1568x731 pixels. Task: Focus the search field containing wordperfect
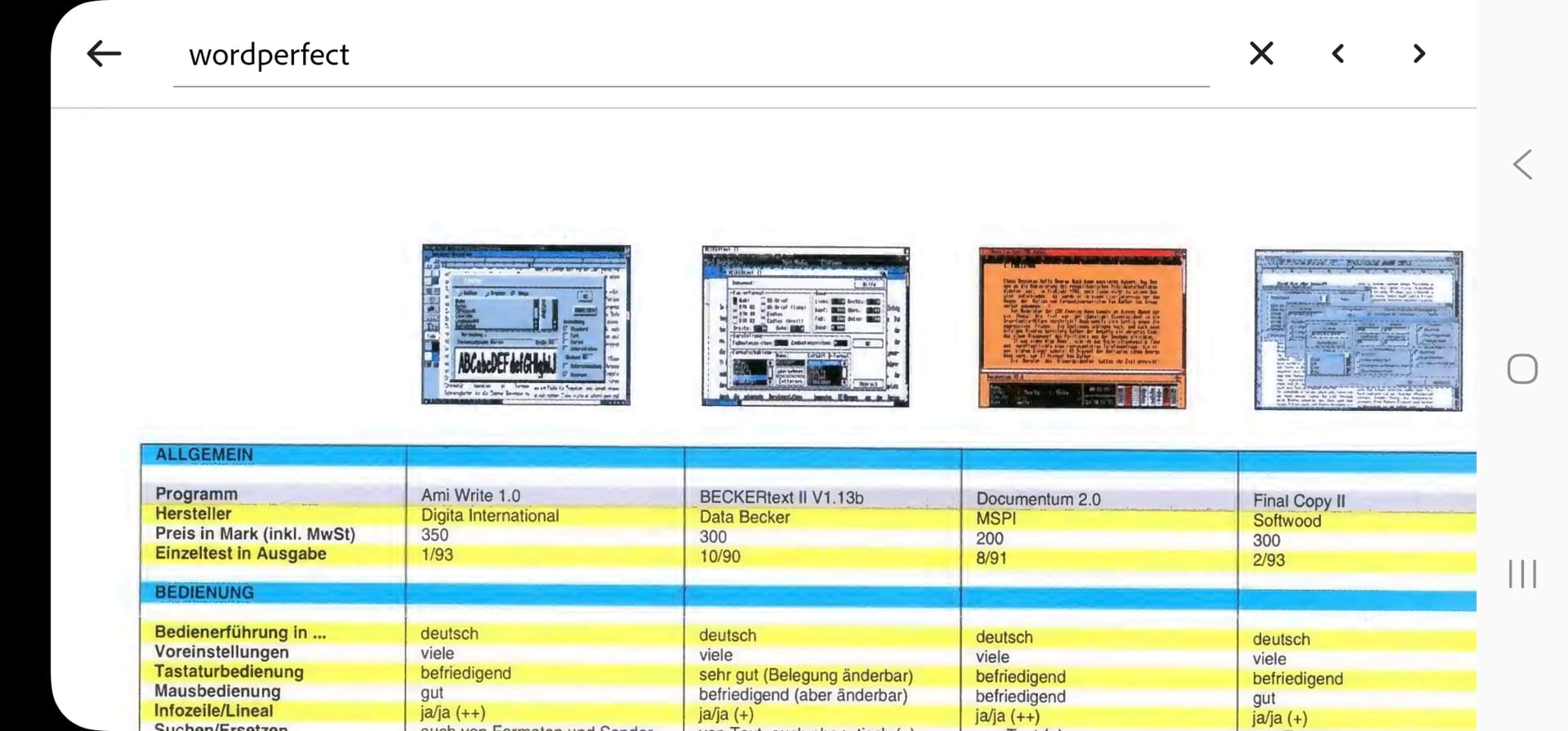point(691,55)
